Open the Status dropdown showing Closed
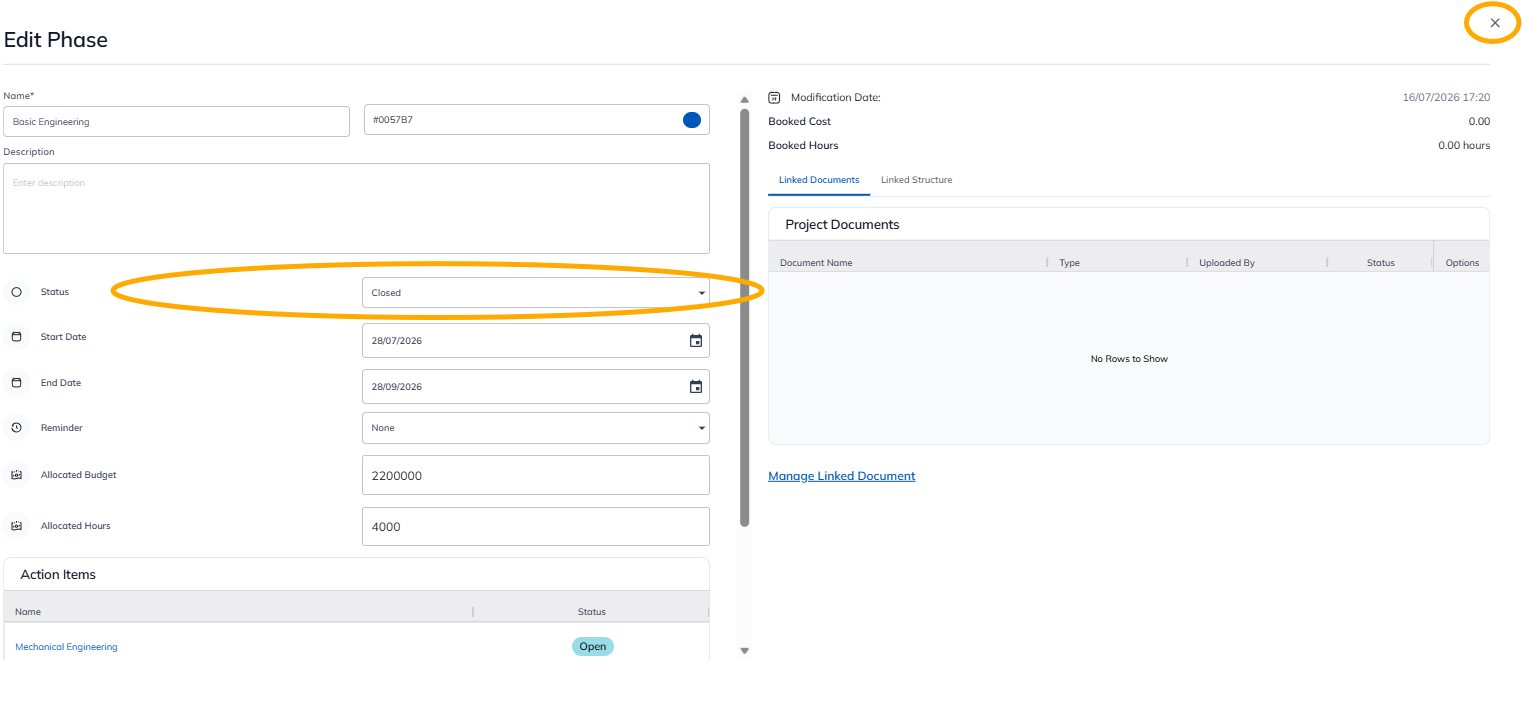 (x=536, y=293)
